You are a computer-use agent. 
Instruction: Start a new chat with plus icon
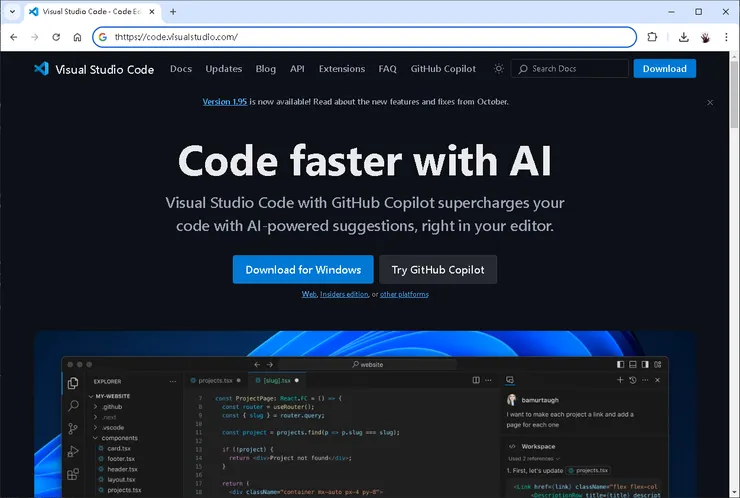coord(620,380)
